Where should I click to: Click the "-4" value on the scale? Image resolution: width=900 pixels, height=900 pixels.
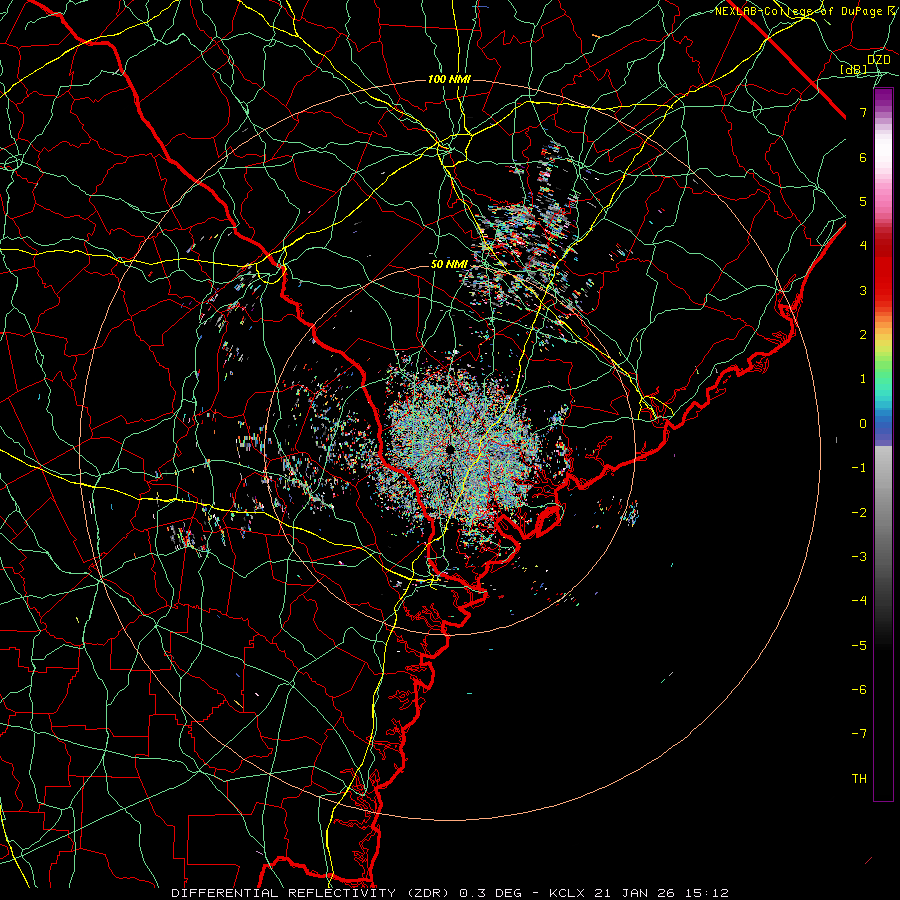tap(859, 600)
